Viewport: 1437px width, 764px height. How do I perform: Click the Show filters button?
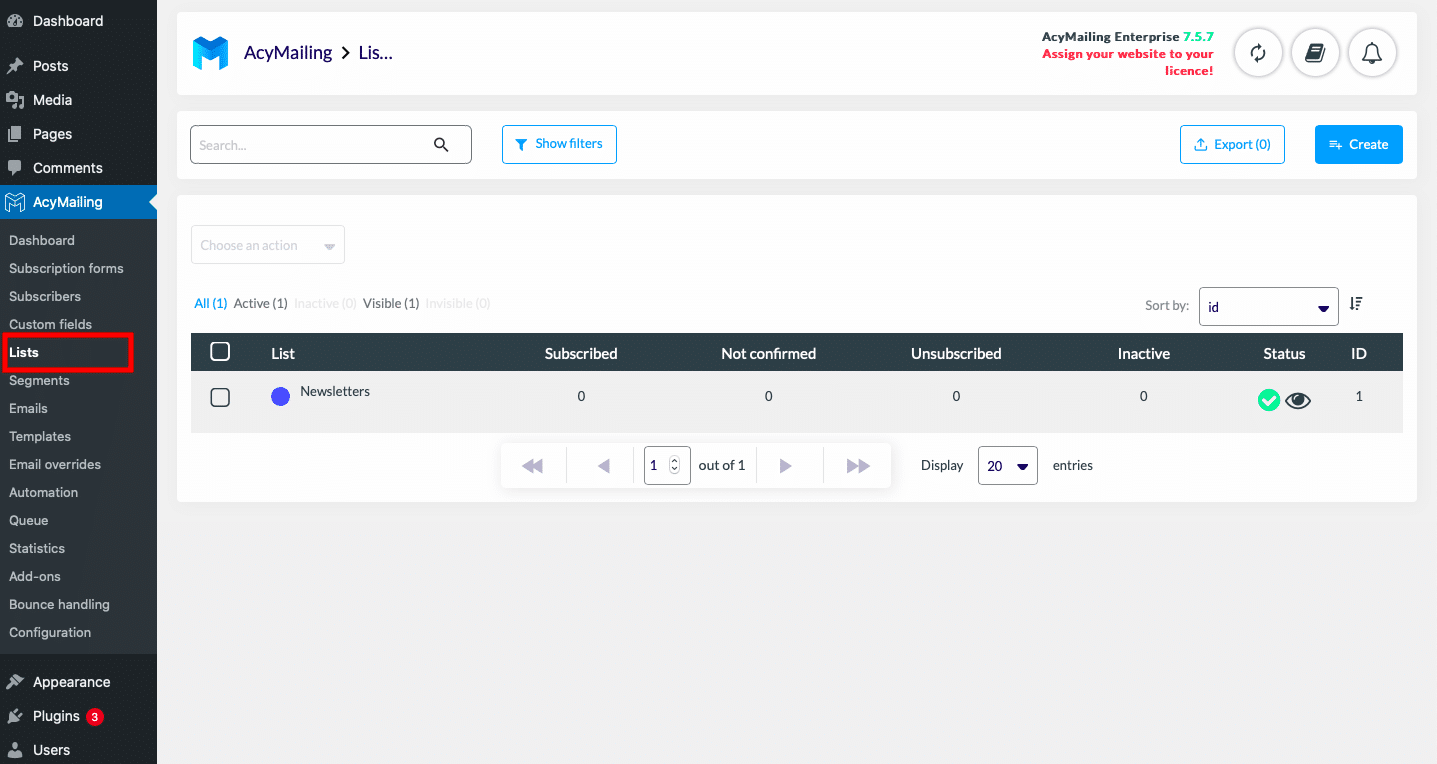[x=559, y=144]
